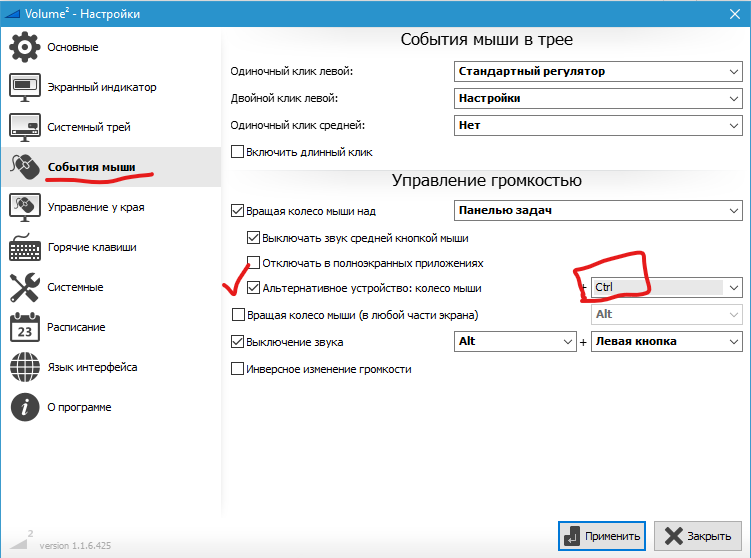Click the keyboard icon for Горячие клавиши
Viewport: 751px width, 558px height.
(x=25, y=247)
